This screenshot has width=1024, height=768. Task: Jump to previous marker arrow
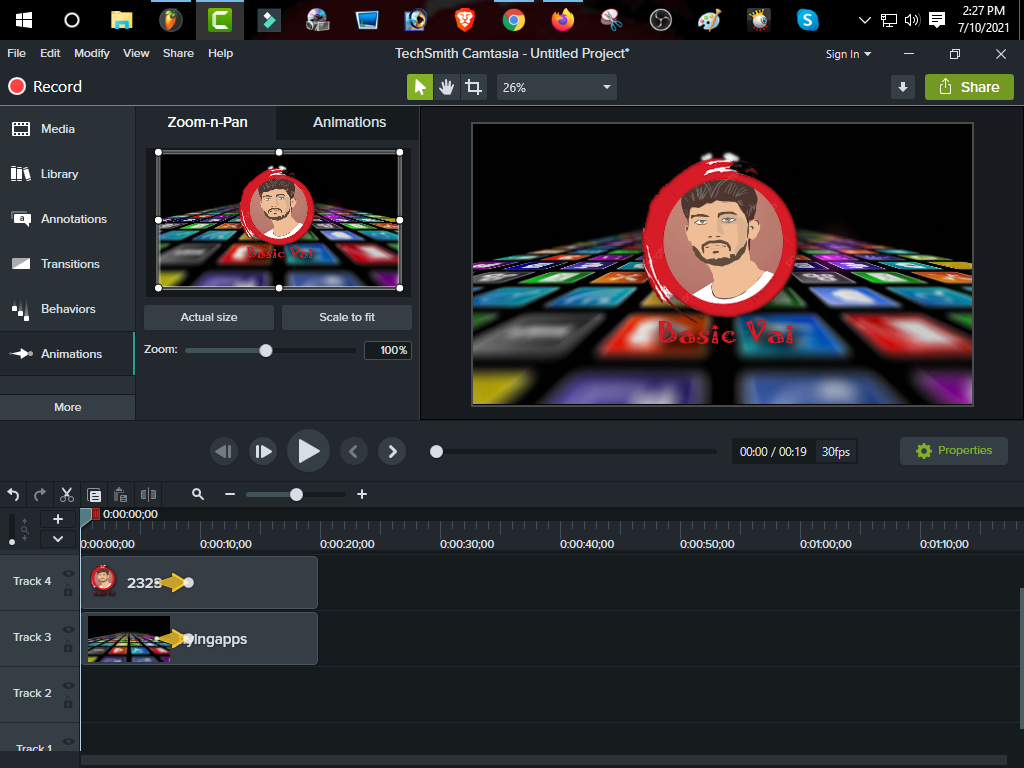(353, 451)
